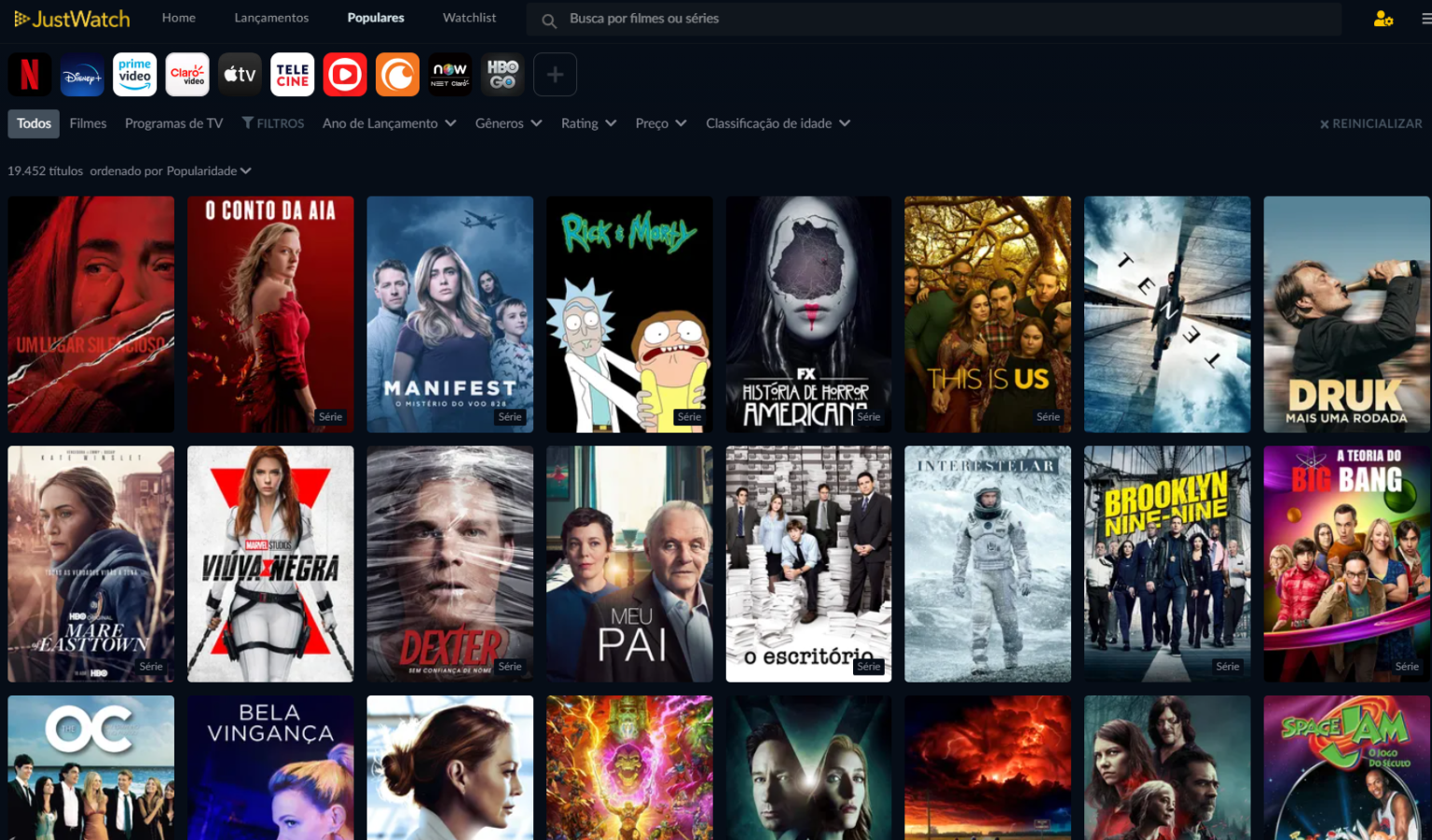Select the Netflix provider icon
The width and height of the screenshot is (1432, 840).
click(30, 75)
